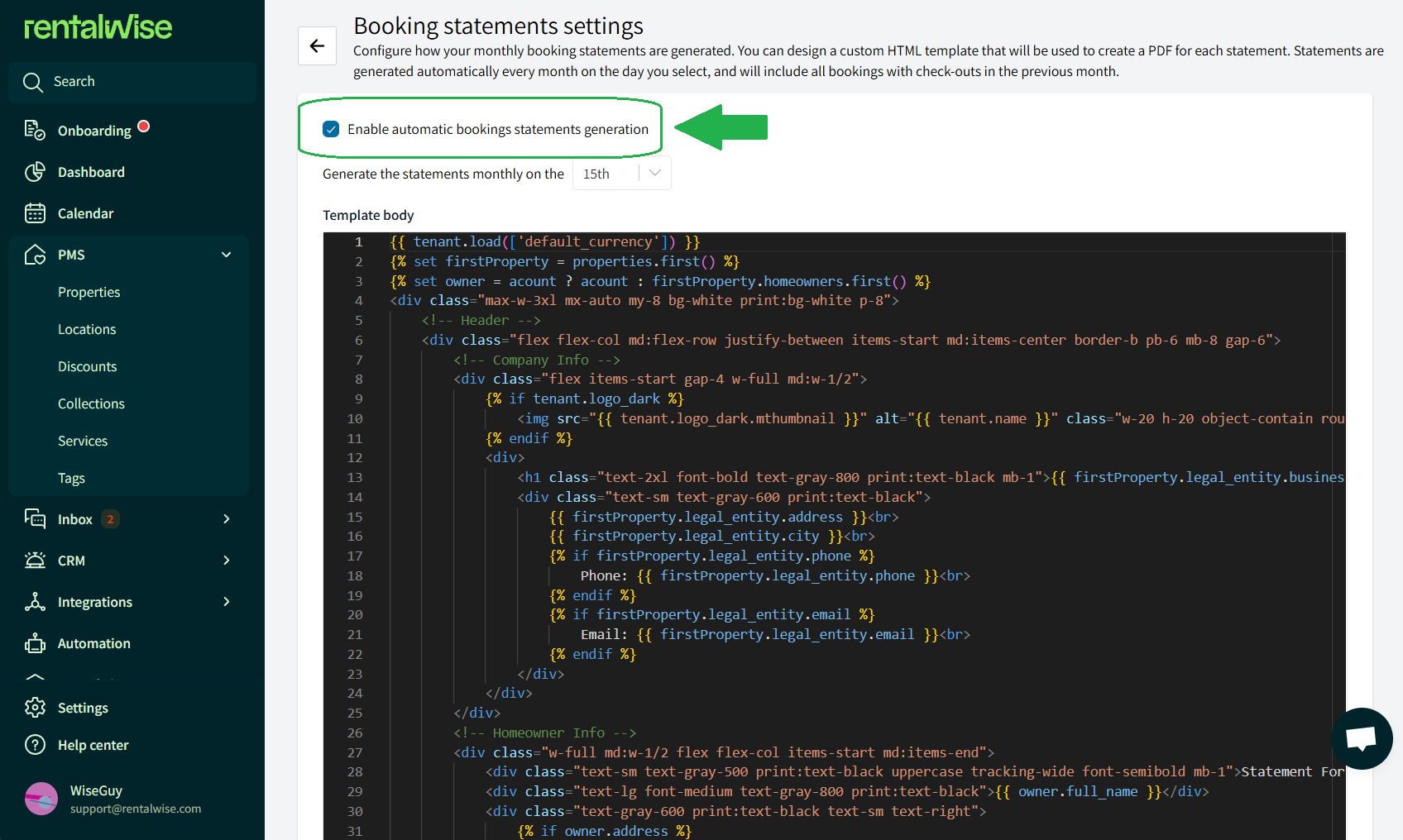The height and width of the screenshot is (840, 1403).
Task: Go to the Discounts page
Action: point(88,366)
